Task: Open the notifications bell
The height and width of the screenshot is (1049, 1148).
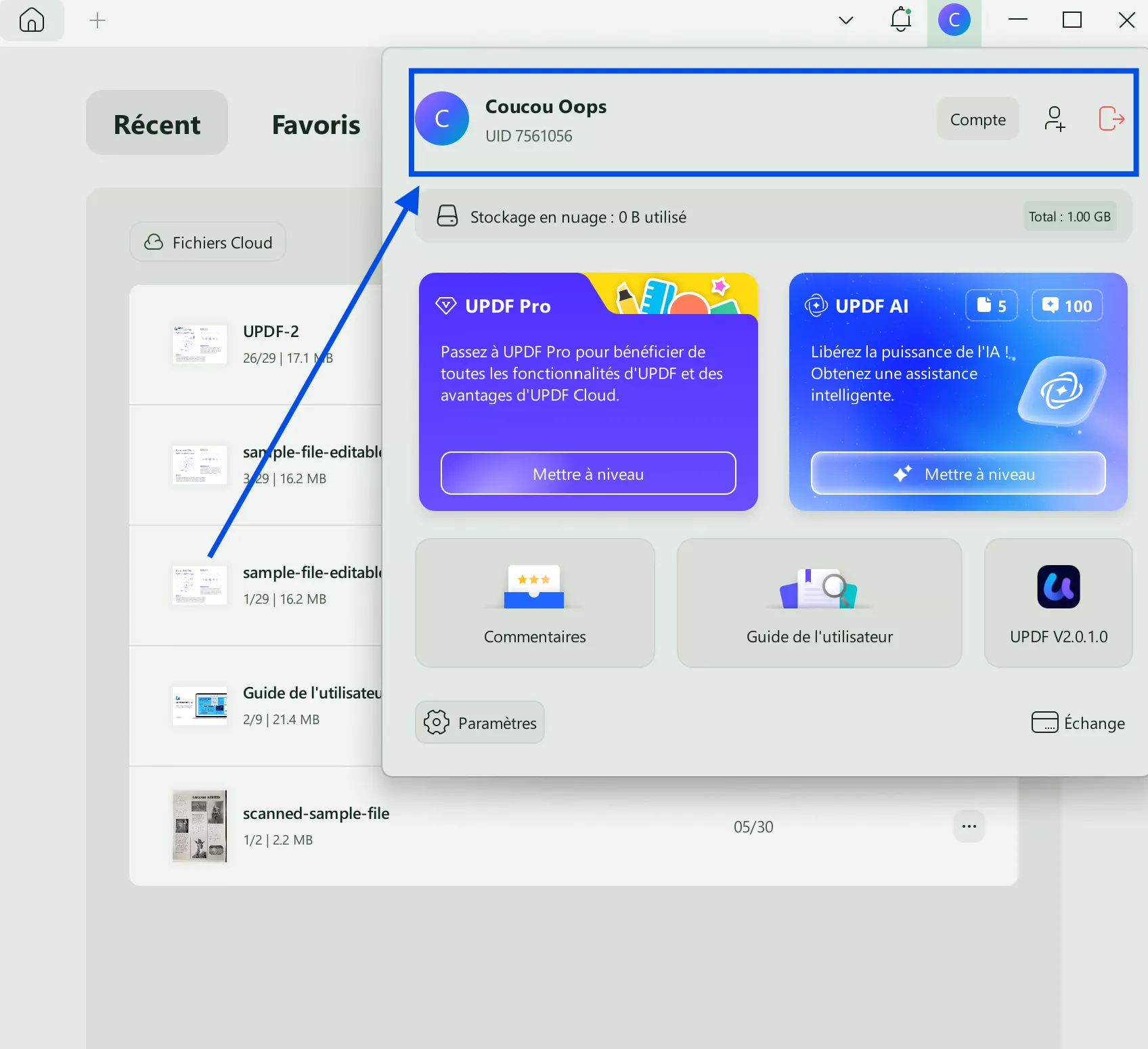Action: click(901, 20)
